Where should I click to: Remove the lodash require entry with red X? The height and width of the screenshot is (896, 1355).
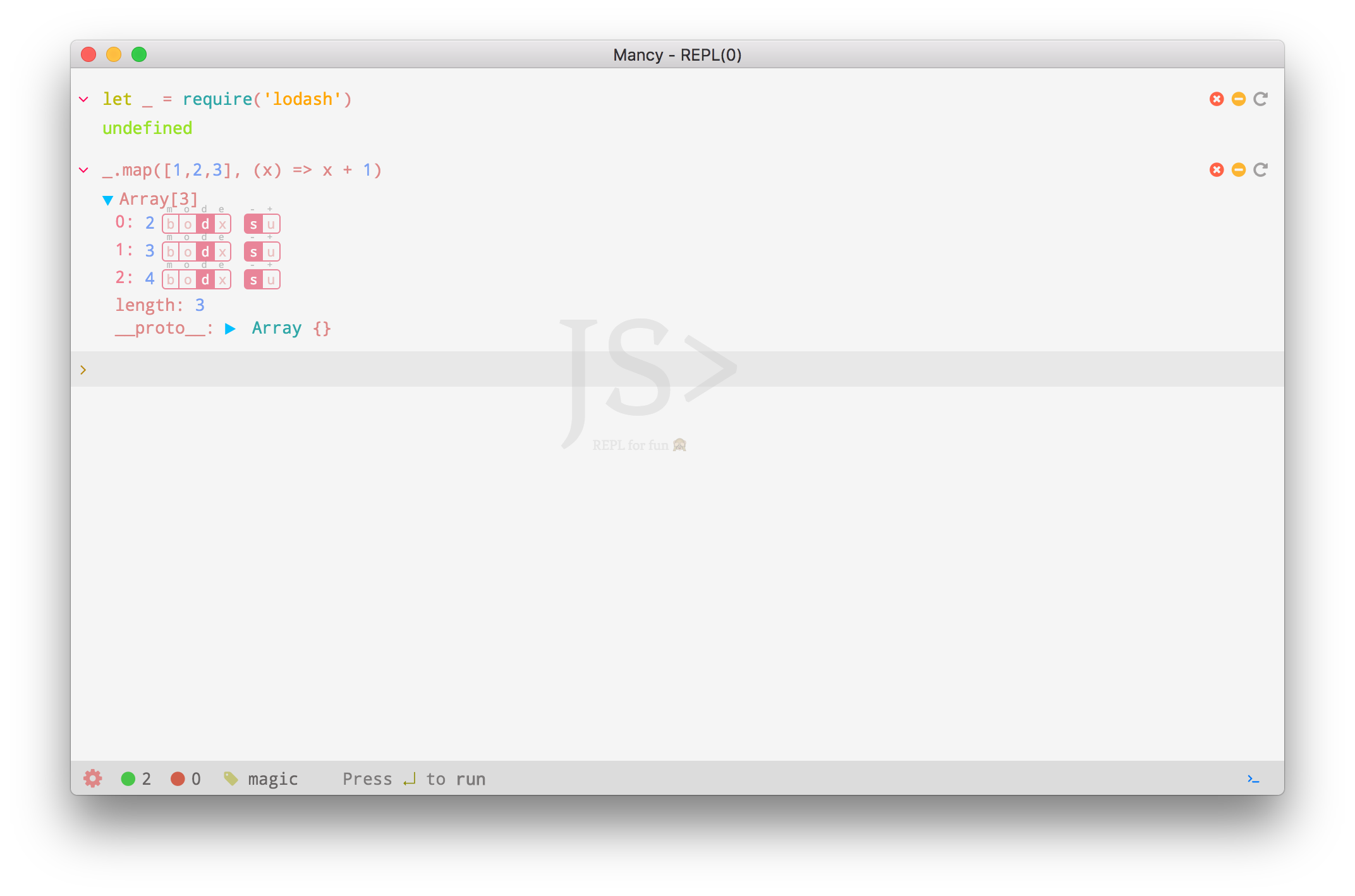(x=1216, y=99)
